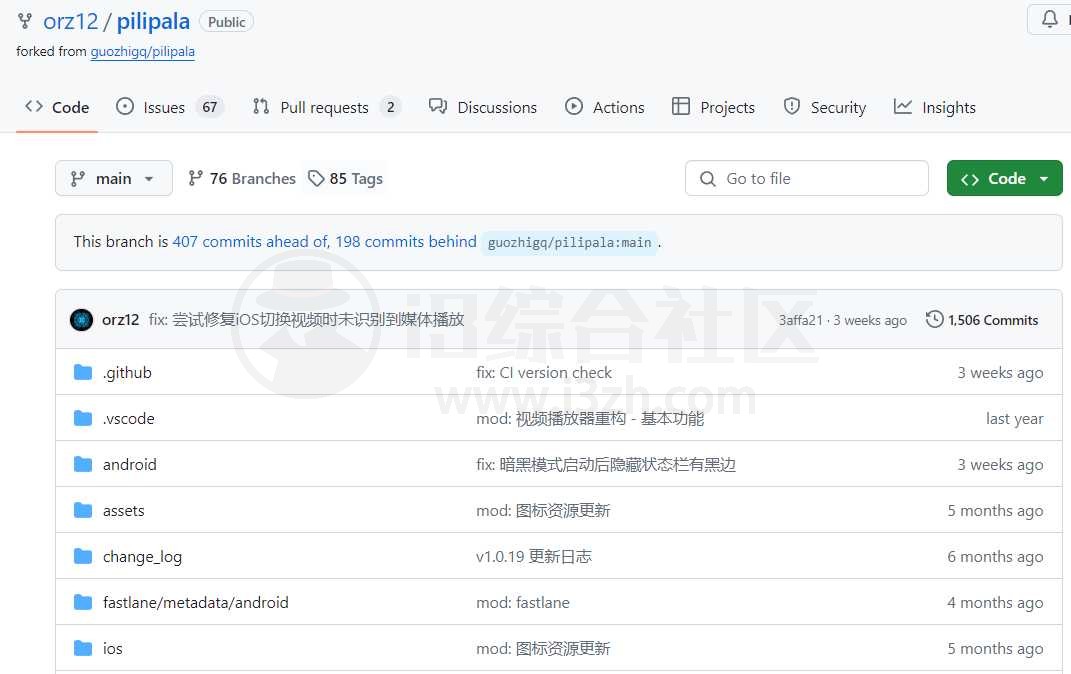Open the latest commit message about iOS
This screenshot has width=1071, height=674.
pyautogui.click(x=307, y=320)
